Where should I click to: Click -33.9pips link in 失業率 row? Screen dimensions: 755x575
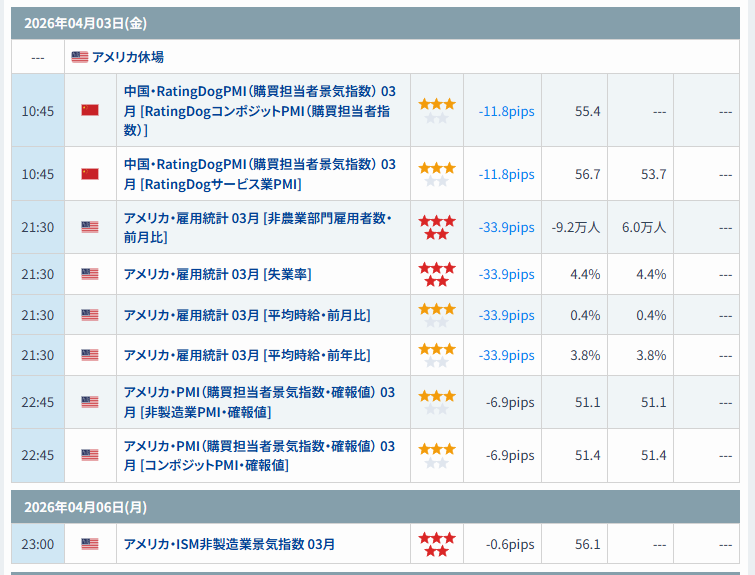point(506,274)
